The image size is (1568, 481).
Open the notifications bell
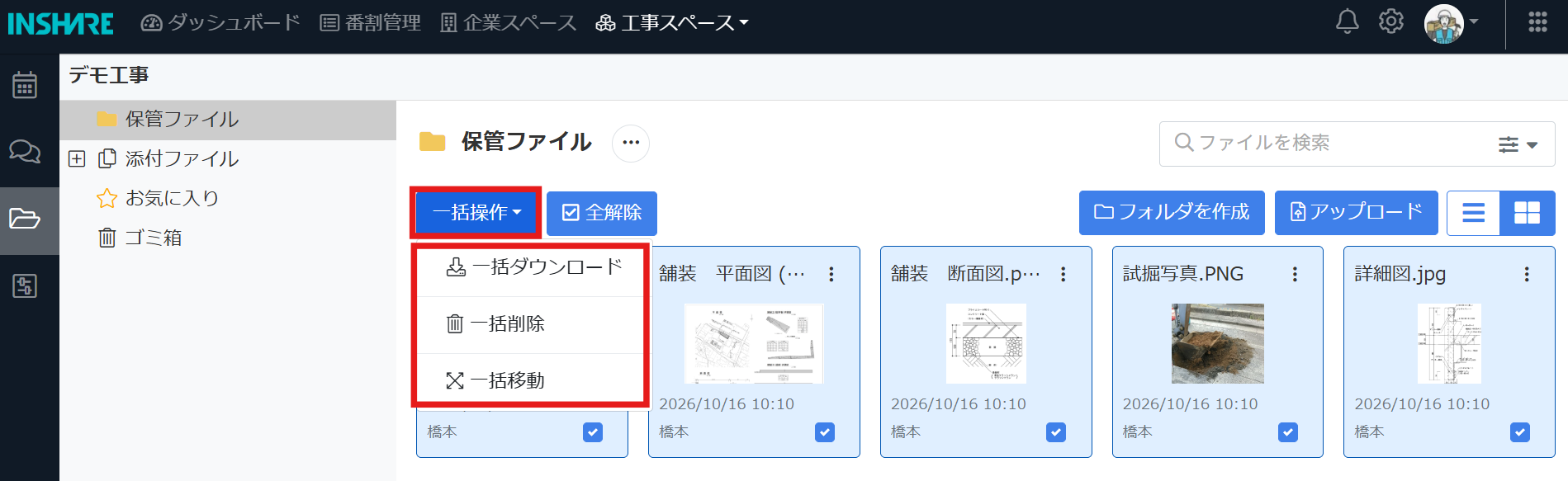click(1347, 21)
